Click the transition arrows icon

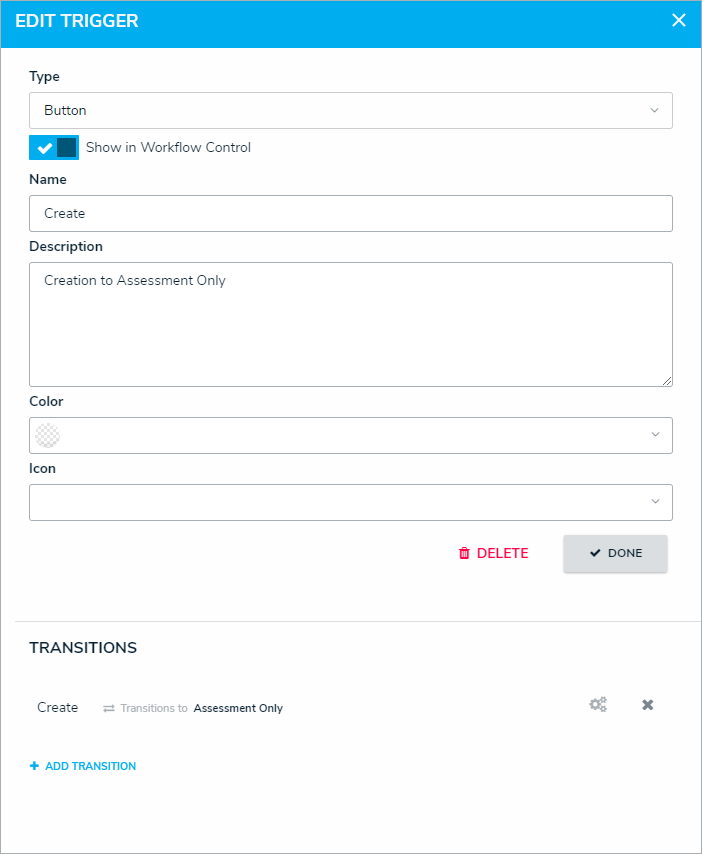pyautogui.click(x=109, y=708)
